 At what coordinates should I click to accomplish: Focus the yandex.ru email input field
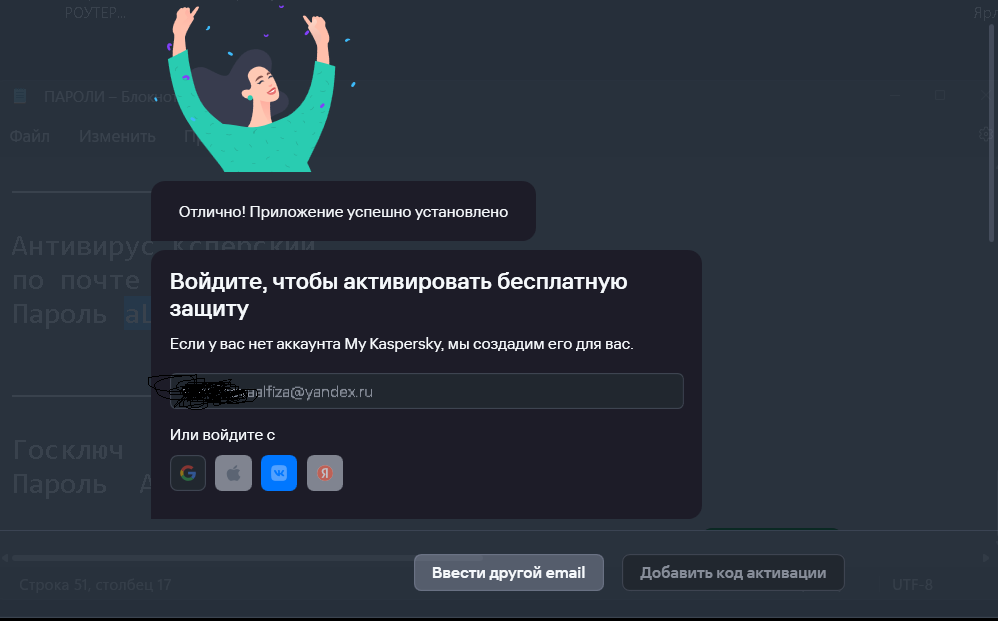click(x=426, y=391)
